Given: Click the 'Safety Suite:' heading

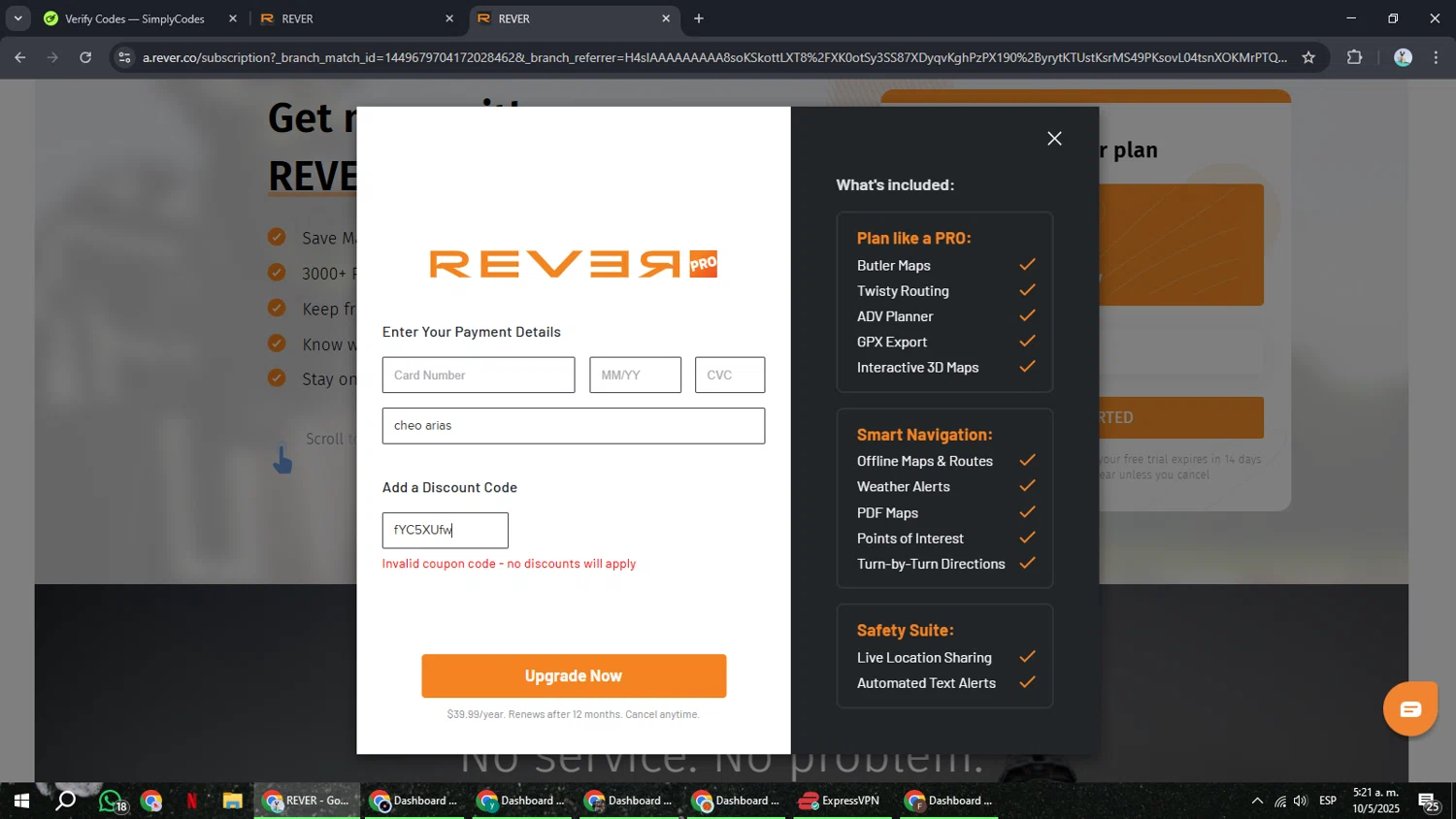Looking at the screenshot, I should point(905,631).
